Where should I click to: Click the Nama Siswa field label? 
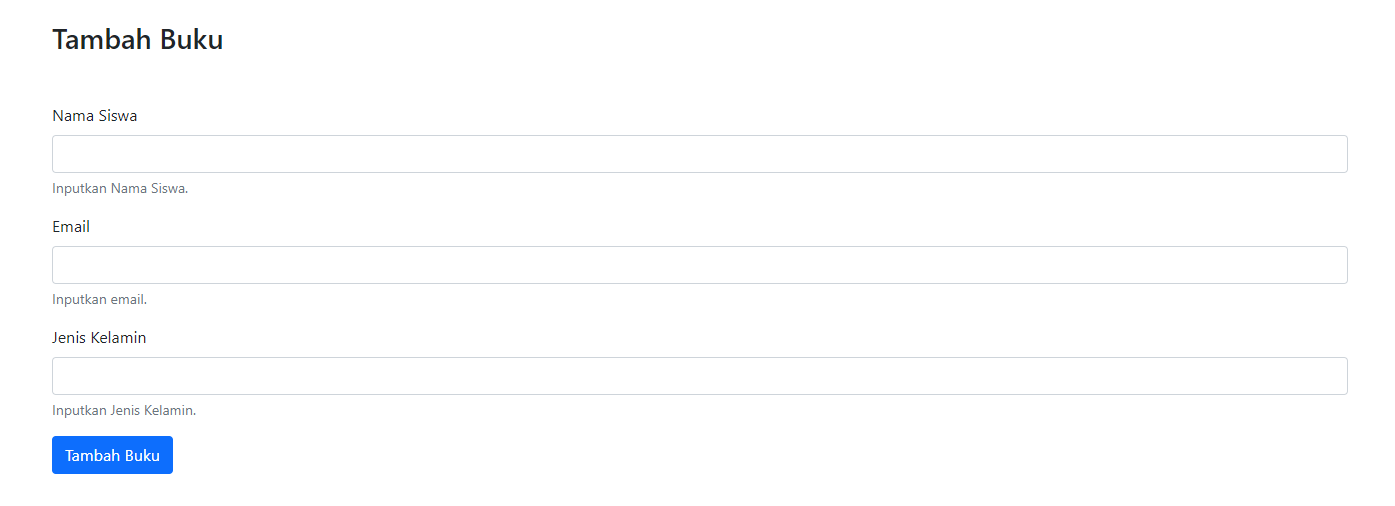tap(95, 116)
